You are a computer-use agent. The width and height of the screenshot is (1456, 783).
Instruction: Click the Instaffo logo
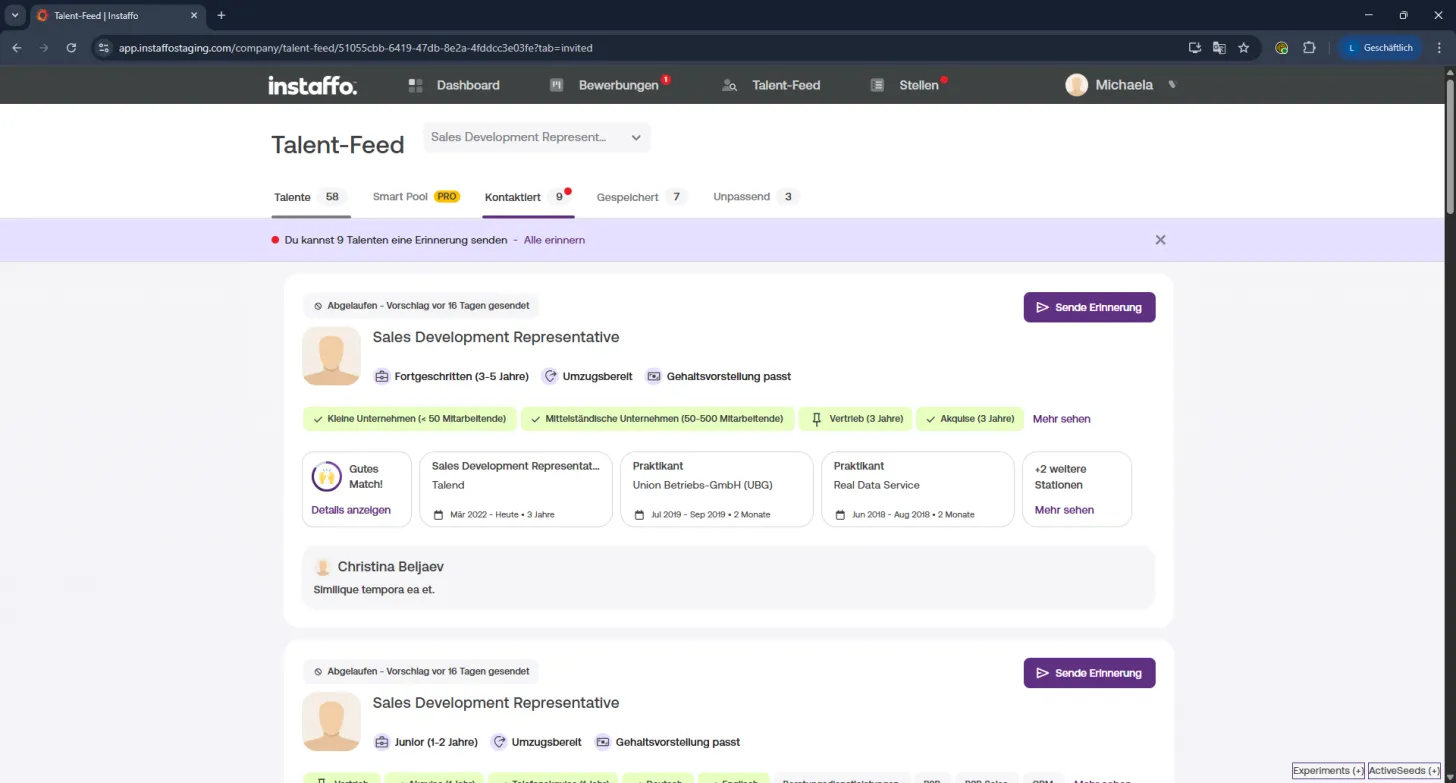point(312,86)
